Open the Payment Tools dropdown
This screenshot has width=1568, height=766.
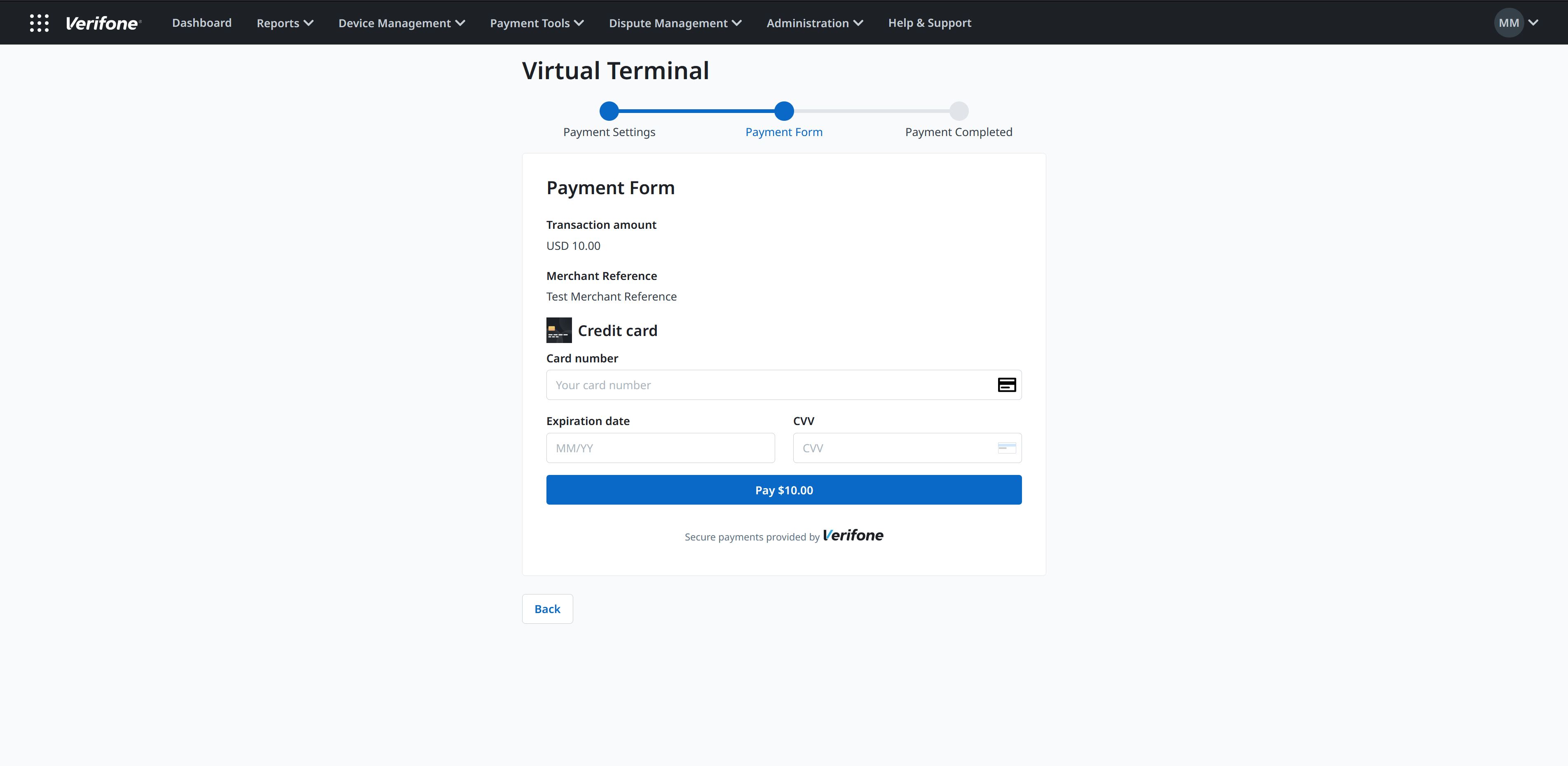click(536, 23)
